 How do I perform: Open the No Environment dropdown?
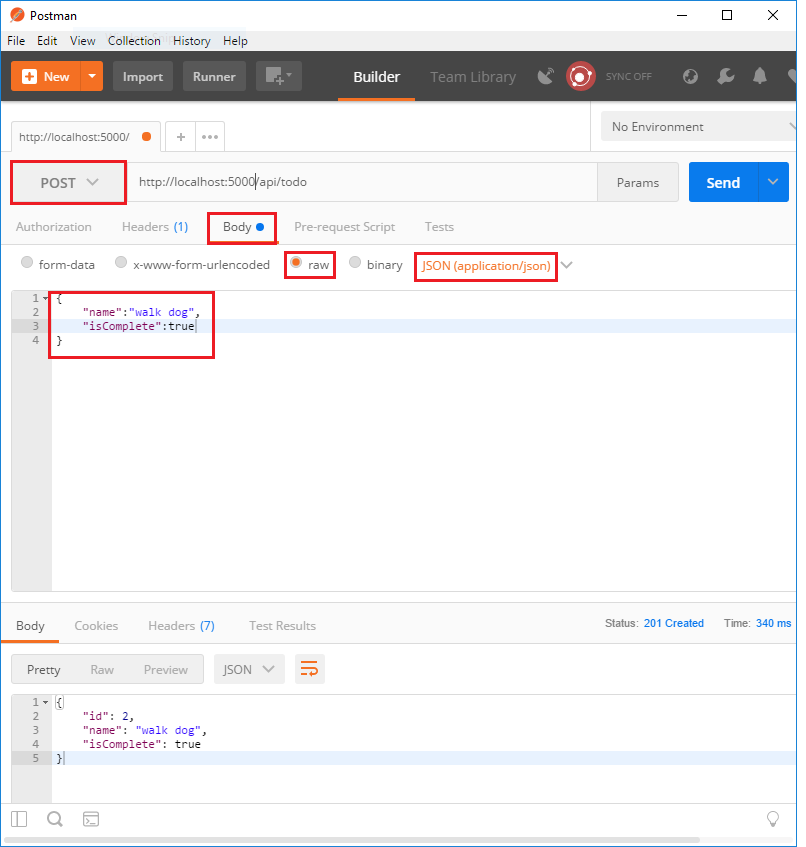(698, 126)
